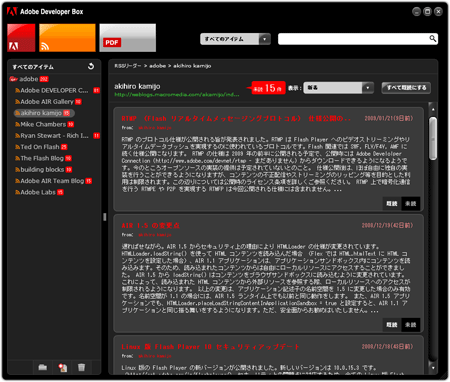Open the 表示 display filter dropdown
Image resolution: width=450 pixels, height=382 pixels.
(x=338, y=88)
